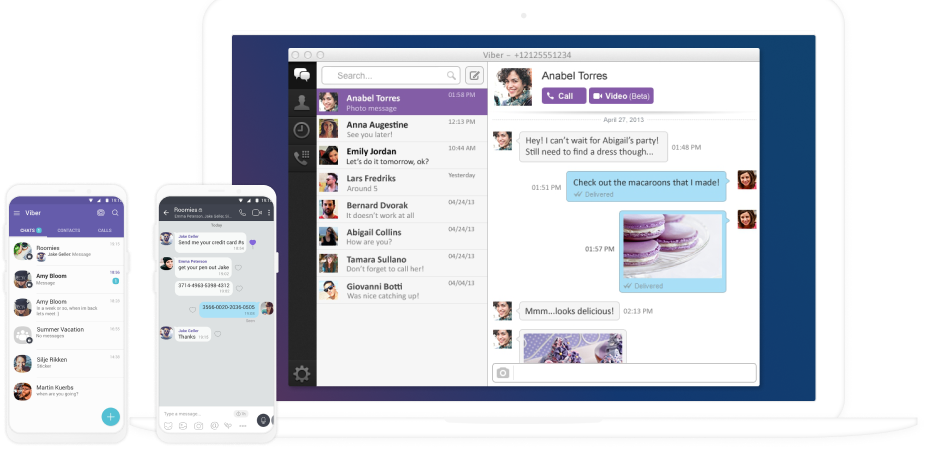
Task: Switch to the Contacts tab on phone
Action: click(69, 230)
